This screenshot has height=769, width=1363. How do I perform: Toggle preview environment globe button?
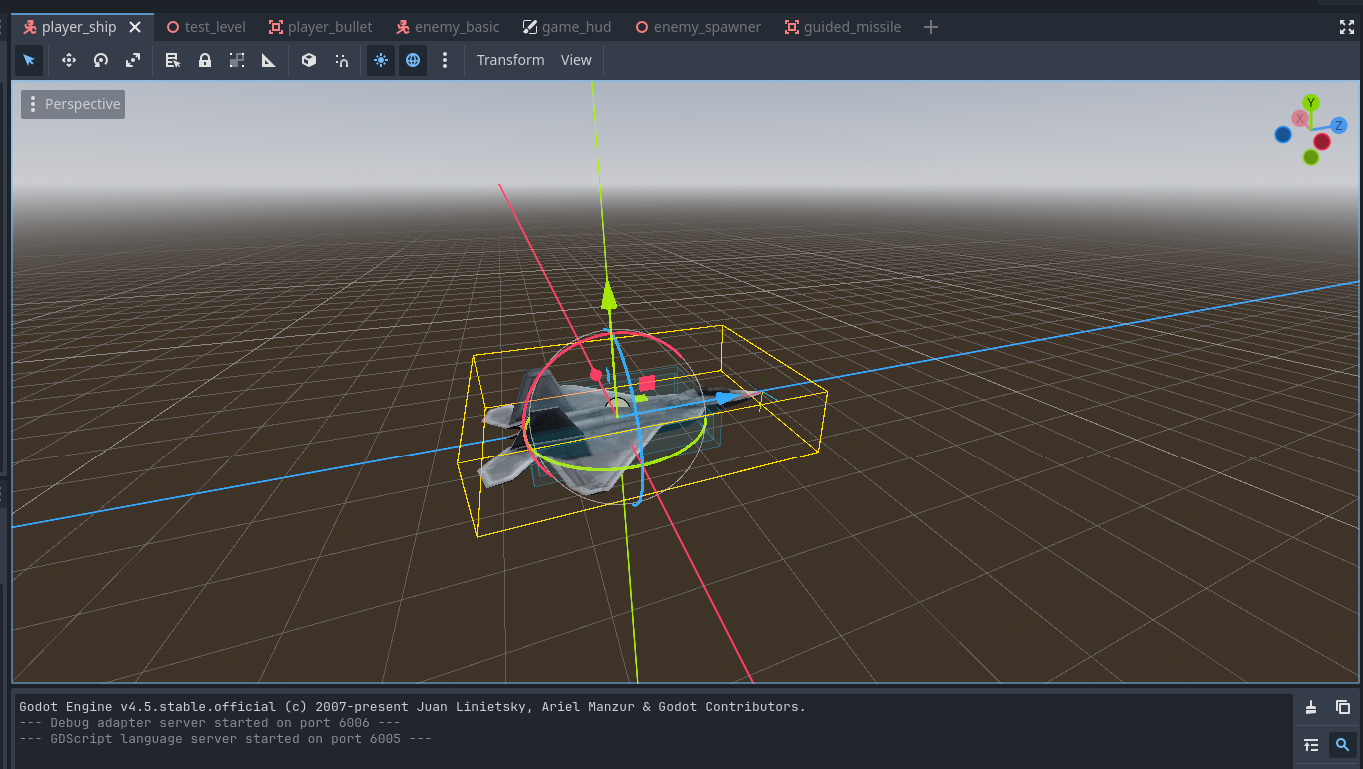point(413,60)
